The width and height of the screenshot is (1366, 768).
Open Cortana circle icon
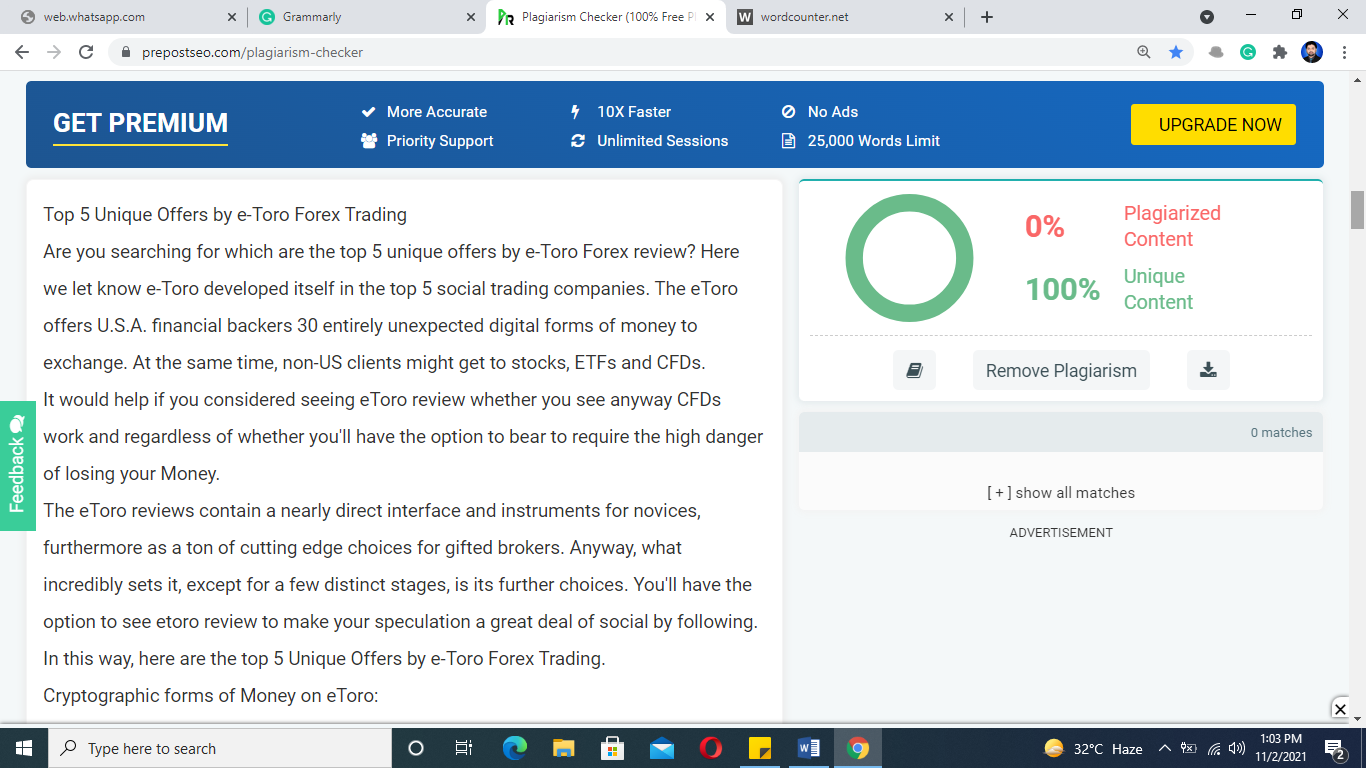416,748
